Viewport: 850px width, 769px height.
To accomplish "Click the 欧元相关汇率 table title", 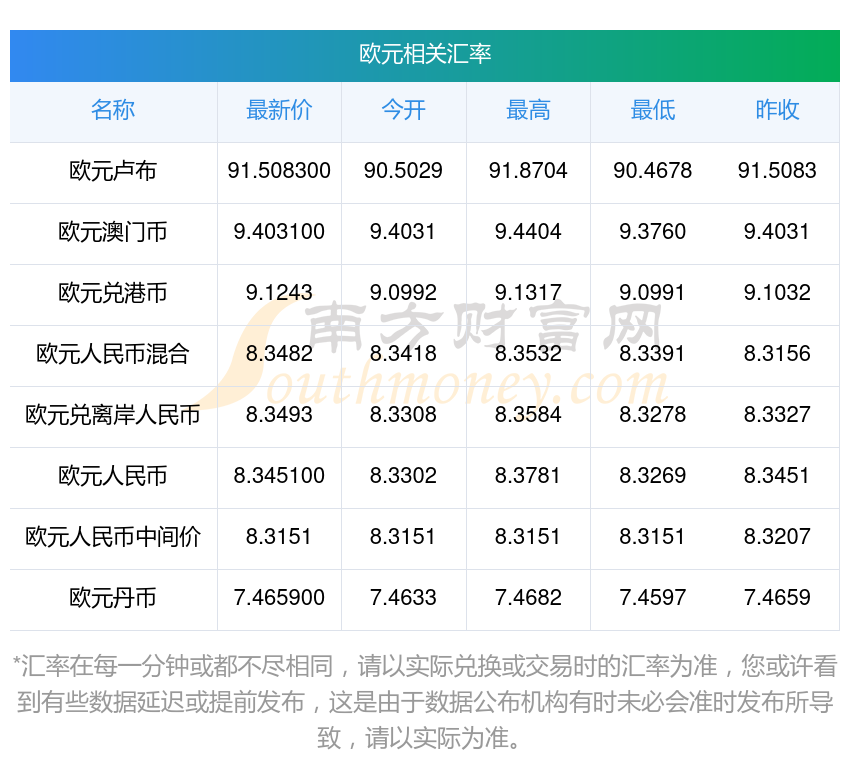I will click(x=425, y=54).
